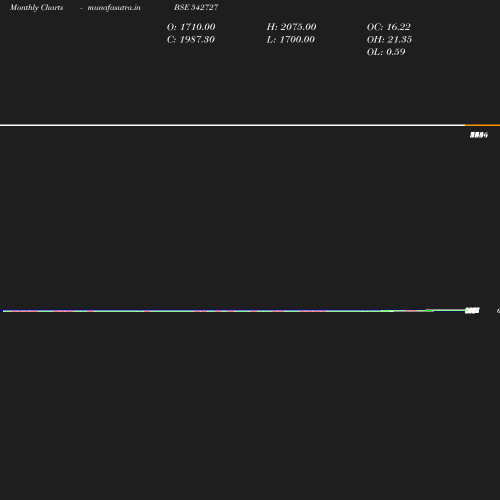This screenshot has width=500, height=500.
Task: Click the empty chart area below the price line
Action: 233,400
